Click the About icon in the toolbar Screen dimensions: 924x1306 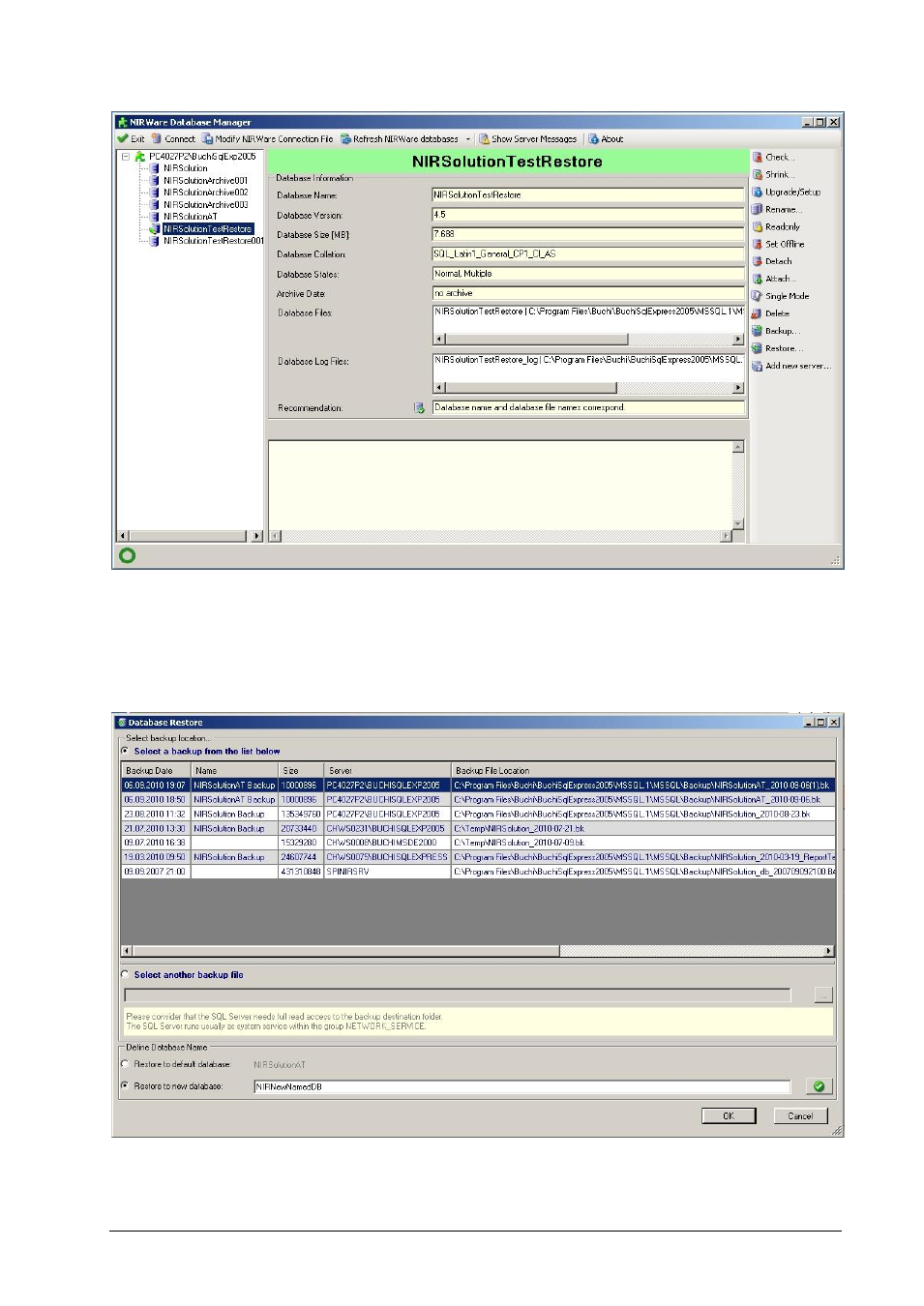(594, 139)
